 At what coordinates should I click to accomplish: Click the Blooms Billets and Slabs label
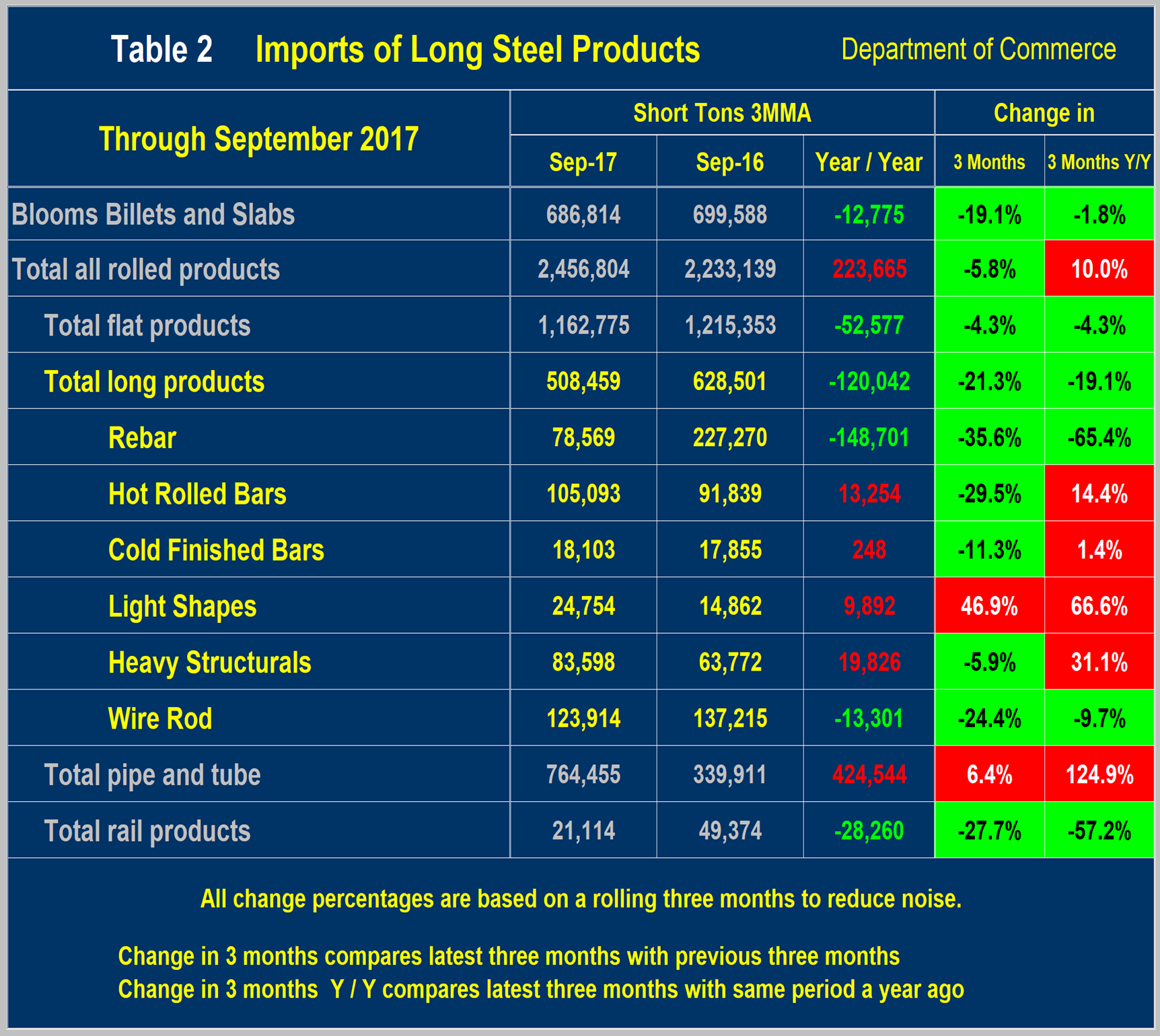(153, 215)
